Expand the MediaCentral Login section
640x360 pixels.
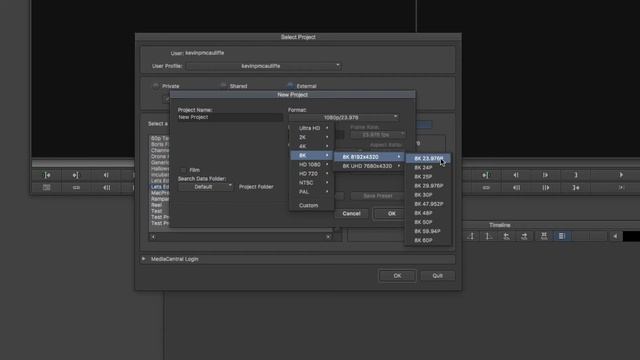tap(144, 259)
